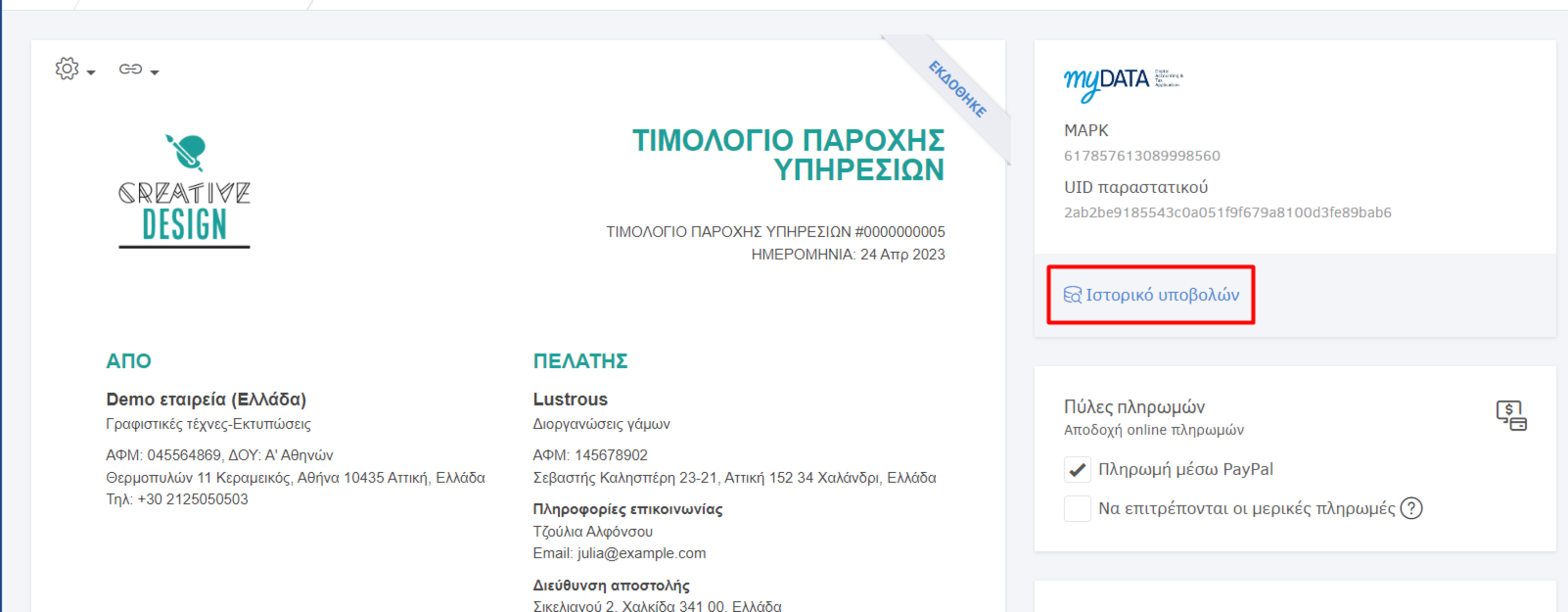Image resolution: width=1568 pixels, height=612 pixels.
Task: Click the Lustrous client name
Action: coord(571,400)
